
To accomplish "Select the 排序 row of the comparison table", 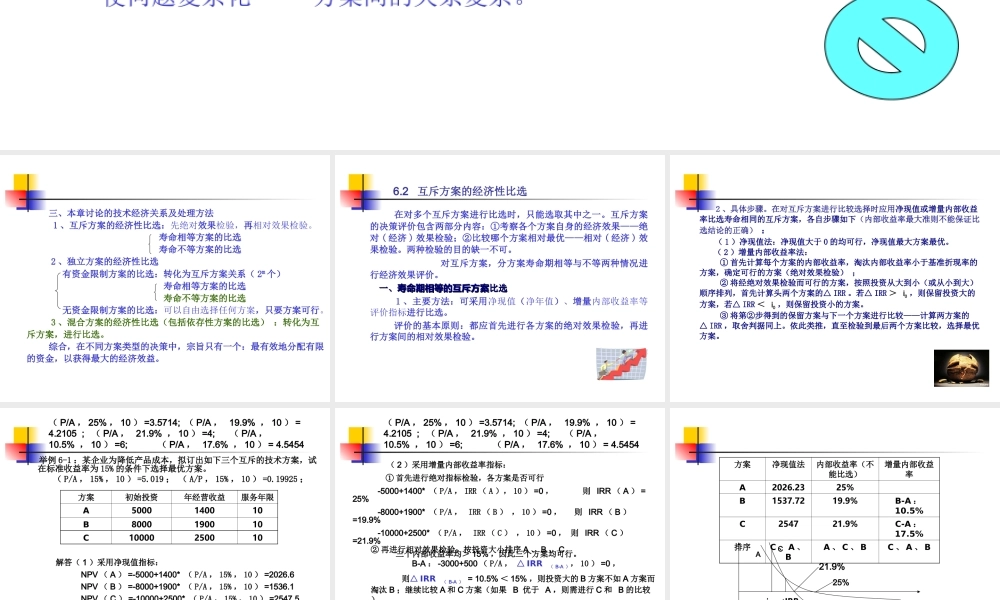I will point(741,548).
